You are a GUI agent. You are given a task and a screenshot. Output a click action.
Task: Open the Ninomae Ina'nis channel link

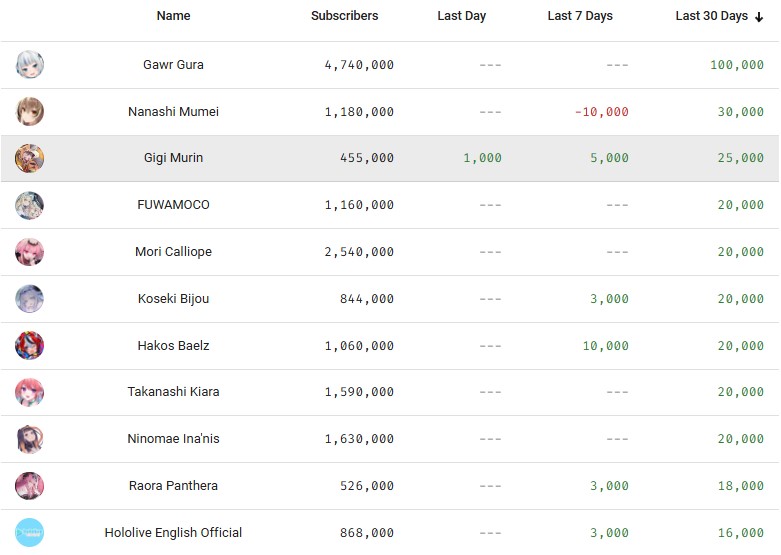click(x=173, y=439)
